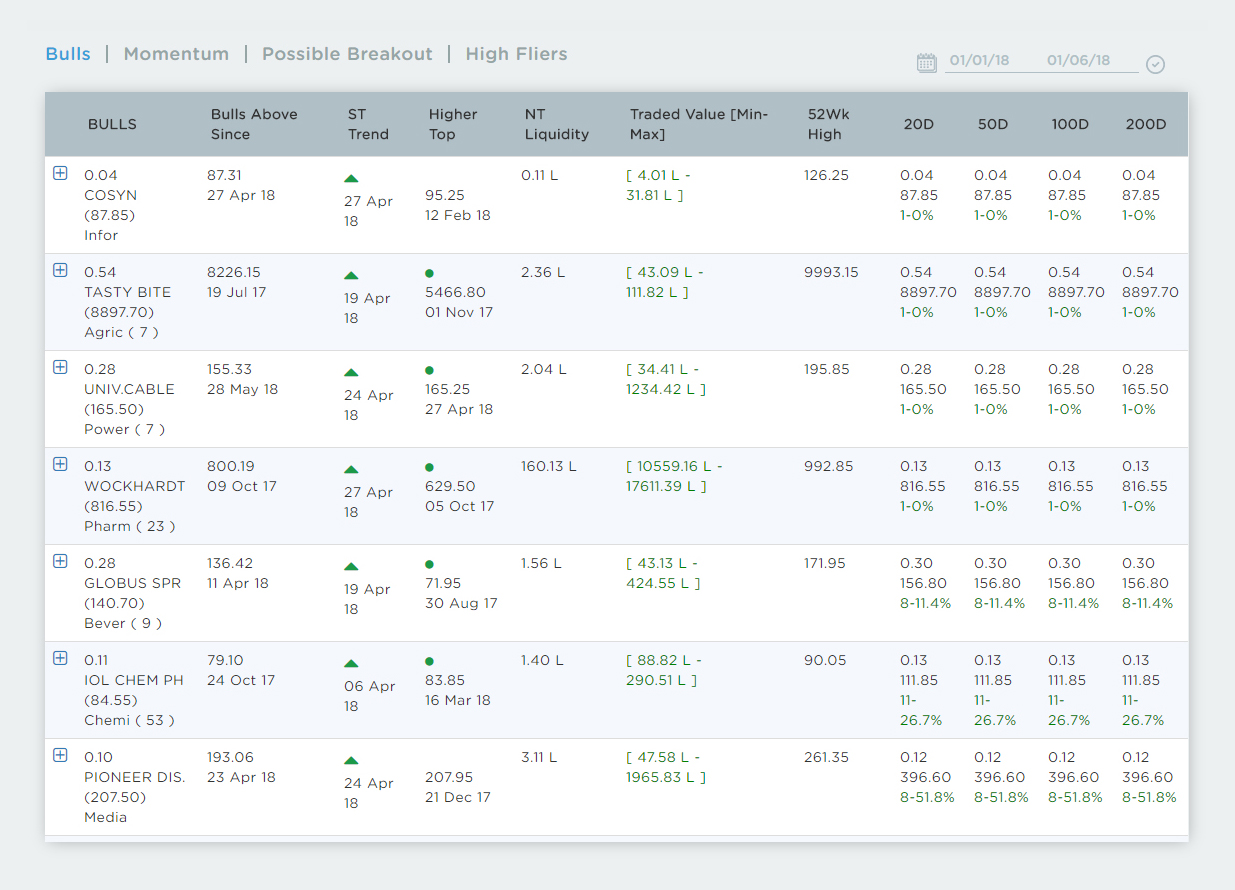Click Bulls Above Since value 800.19
Image resolution: width=1235 pixels, height=890 pixels.
(x=231, y=466)
